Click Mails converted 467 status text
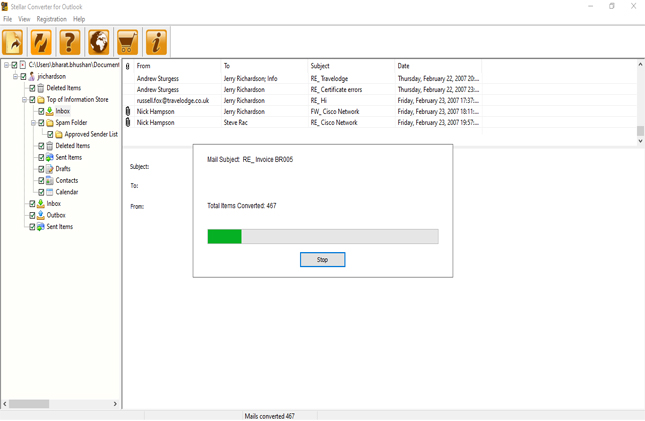 (x=269, y=416)
